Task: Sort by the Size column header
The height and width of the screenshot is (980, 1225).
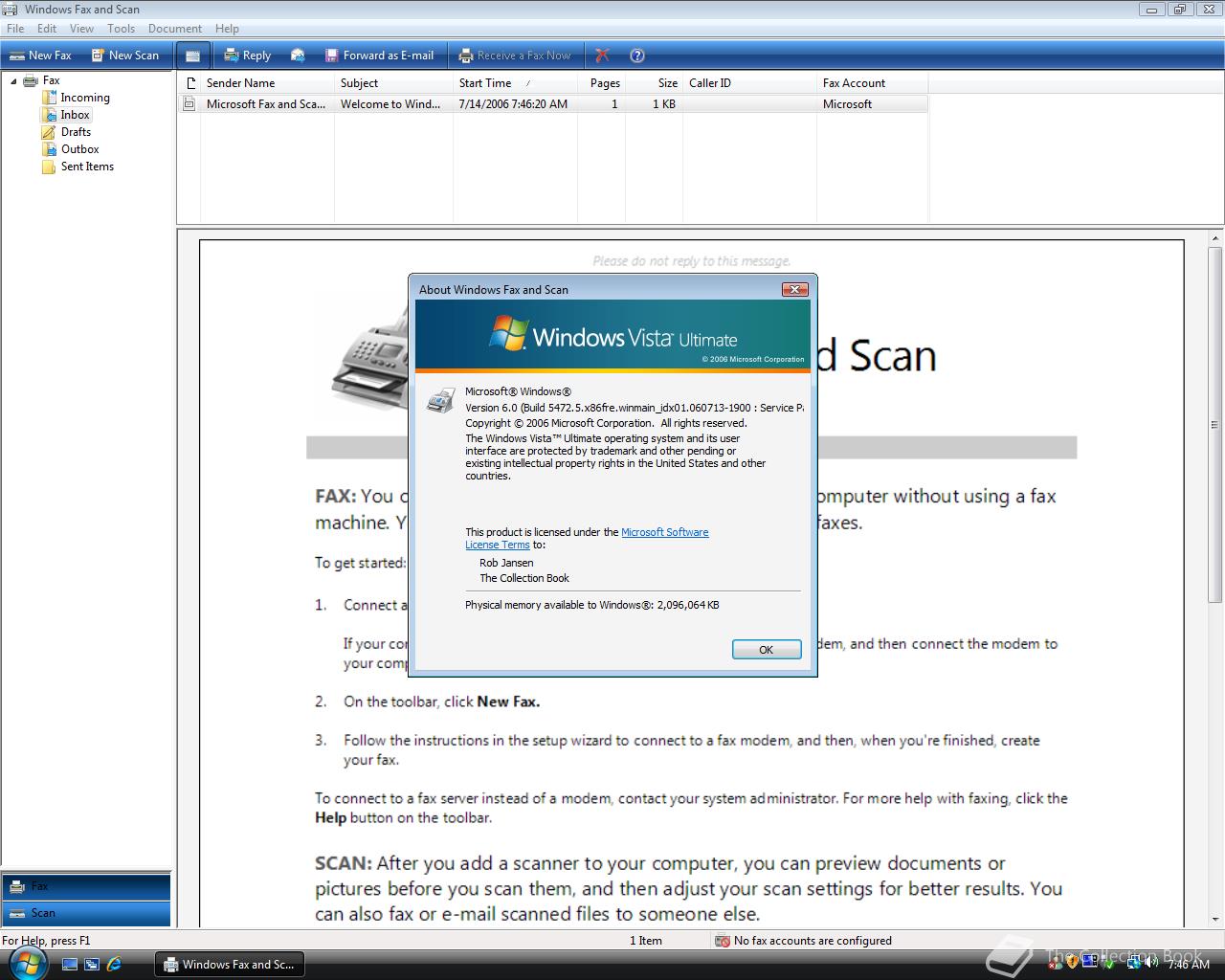Action: coord(654,83)
